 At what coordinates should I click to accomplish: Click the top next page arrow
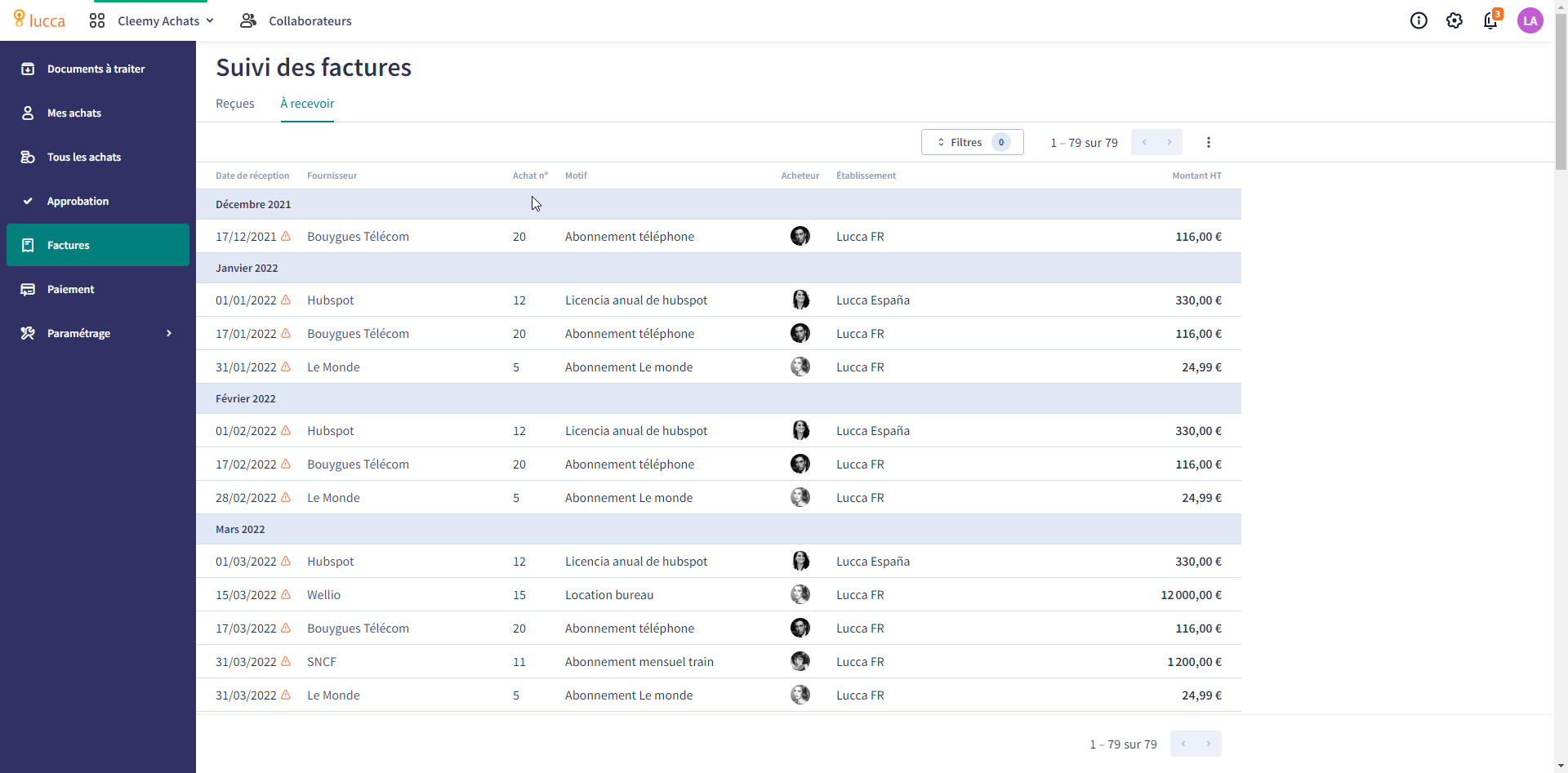[x=1169, y=142]
